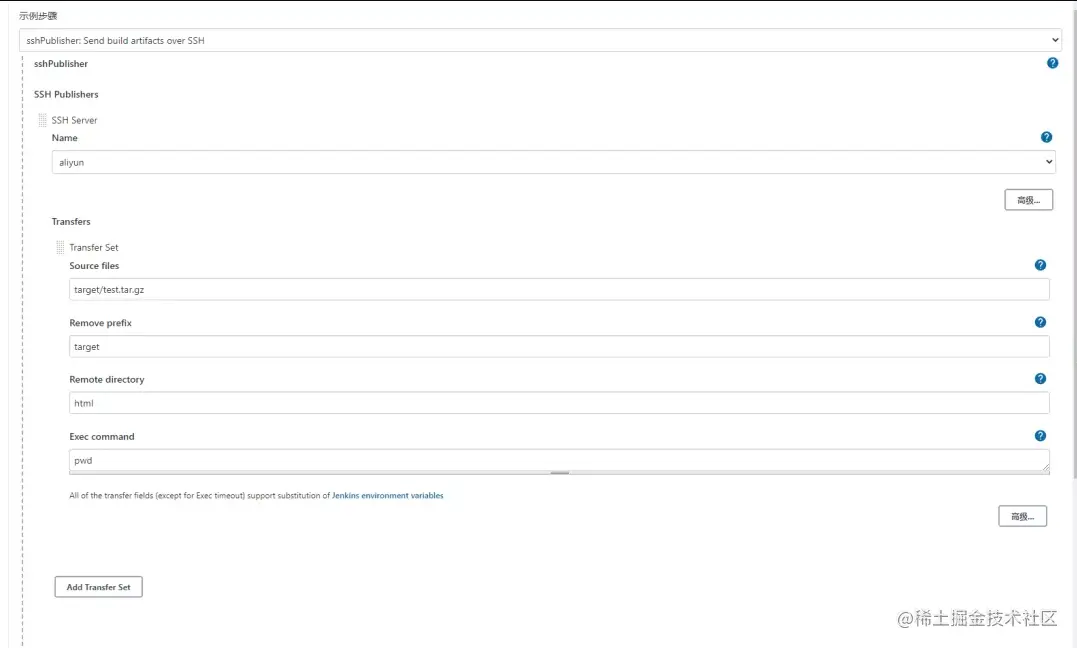Click the SSH Publishers heading
Screen dimensions: 1077x648
(66, 94)
